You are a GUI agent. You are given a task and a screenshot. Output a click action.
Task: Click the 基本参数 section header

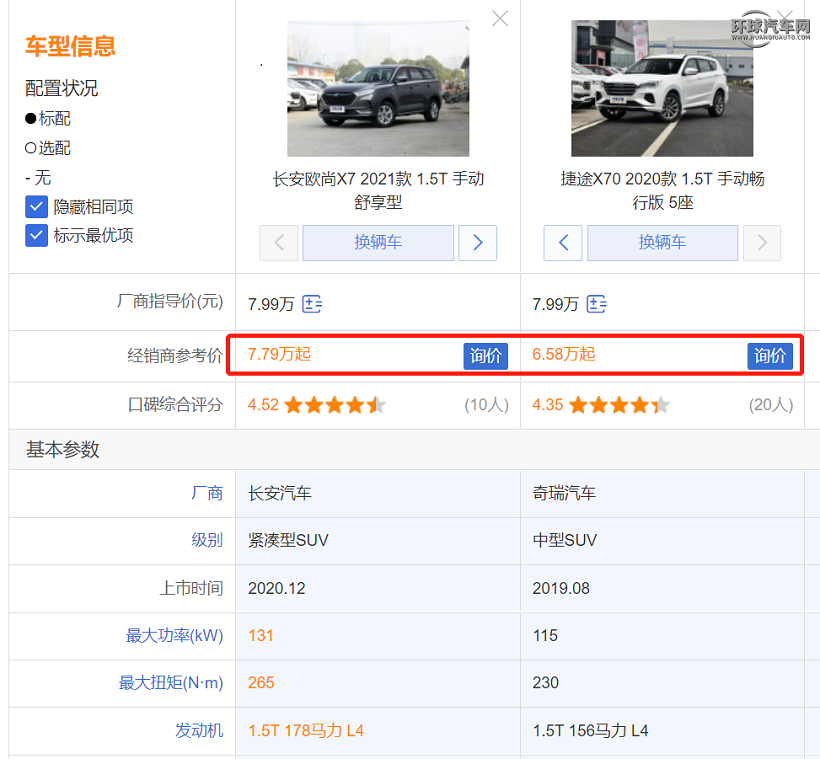point(63,449)
